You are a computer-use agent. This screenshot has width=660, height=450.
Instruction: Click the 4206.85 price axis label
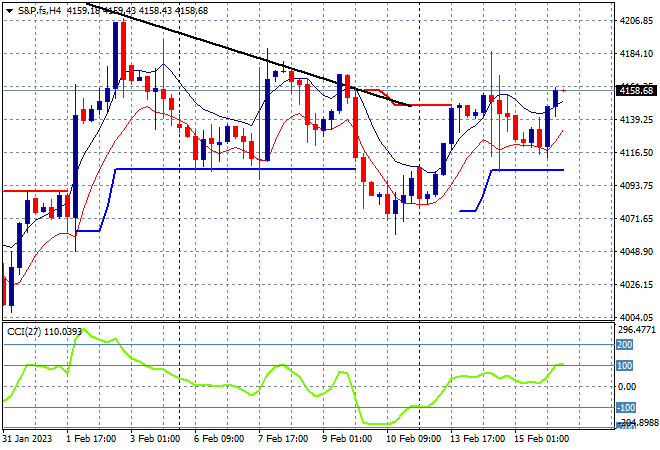coord(636,21)
